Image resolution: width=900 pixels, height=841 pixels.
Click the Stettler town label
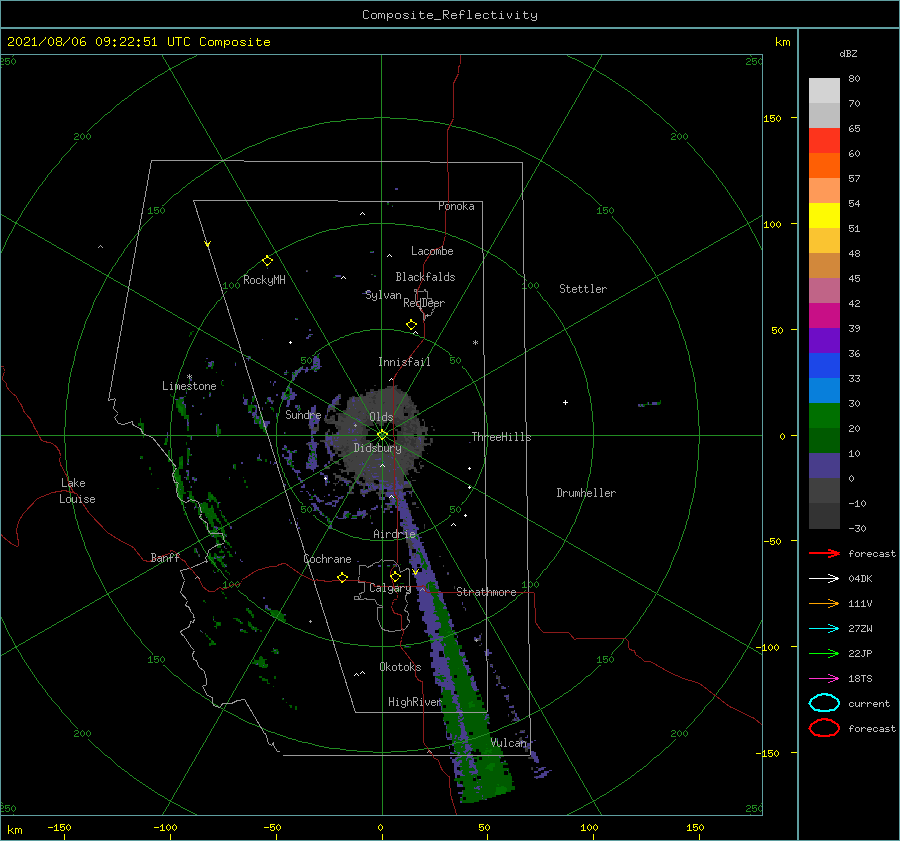pos(583,289)
